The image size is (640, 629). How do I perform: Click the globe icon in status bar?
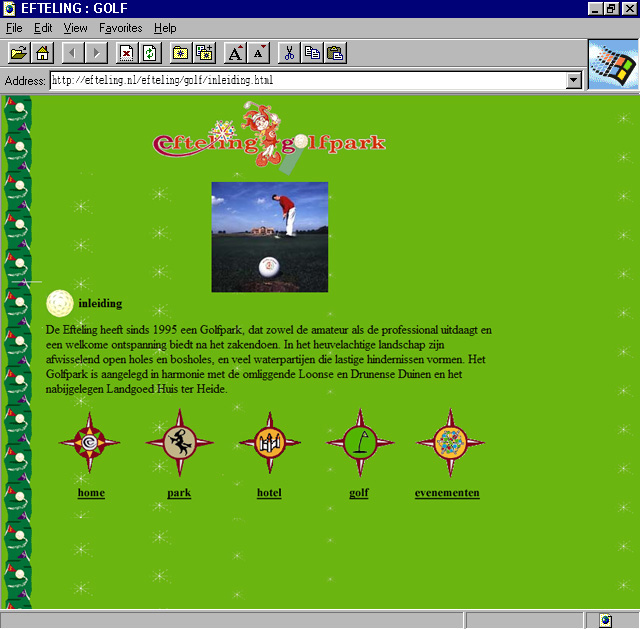point(606,620)
